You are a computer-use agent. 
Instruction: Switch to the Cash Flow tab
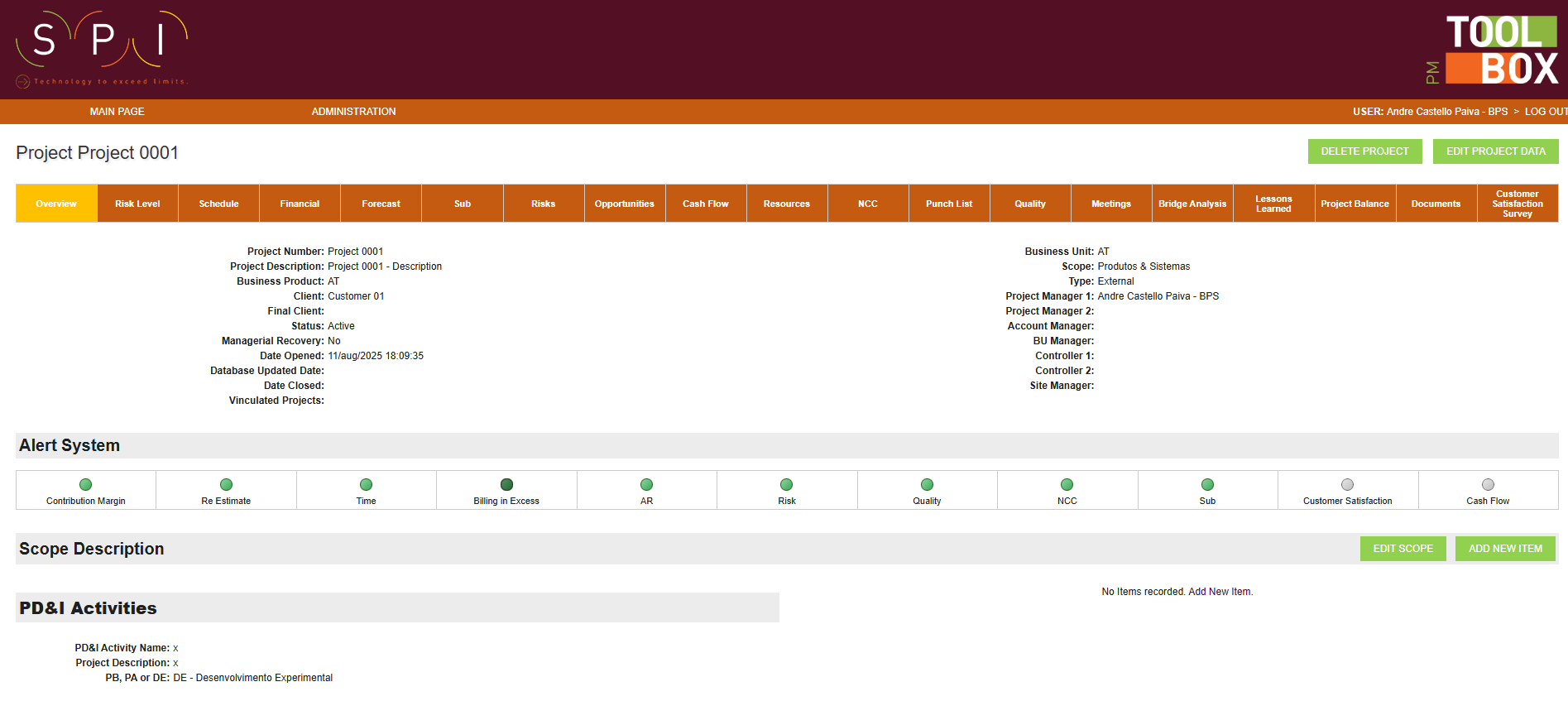(706, 204)
